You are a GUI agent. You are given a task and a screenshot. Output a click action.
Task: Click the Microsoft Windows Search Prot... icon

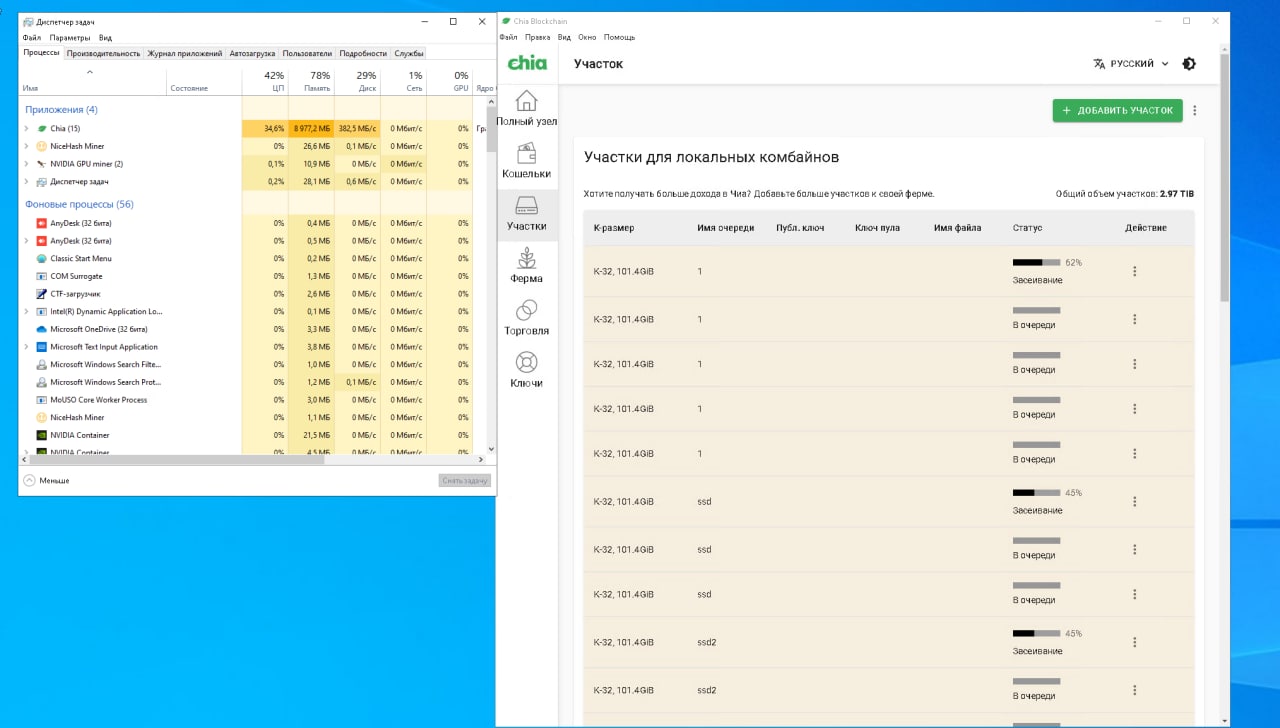(41, 382)
